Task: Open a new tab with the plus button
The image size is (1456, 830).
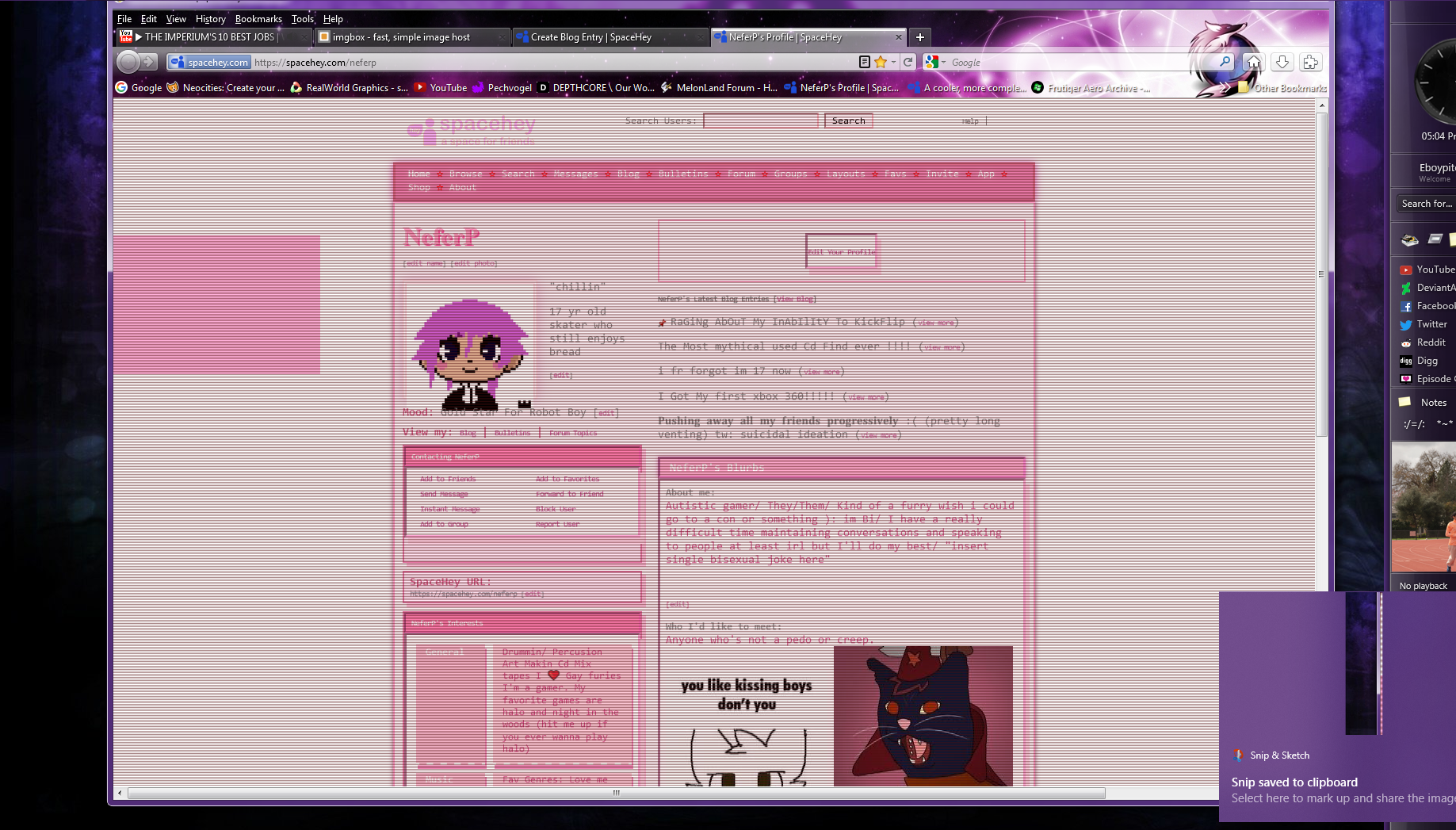Action: (919, 36)
